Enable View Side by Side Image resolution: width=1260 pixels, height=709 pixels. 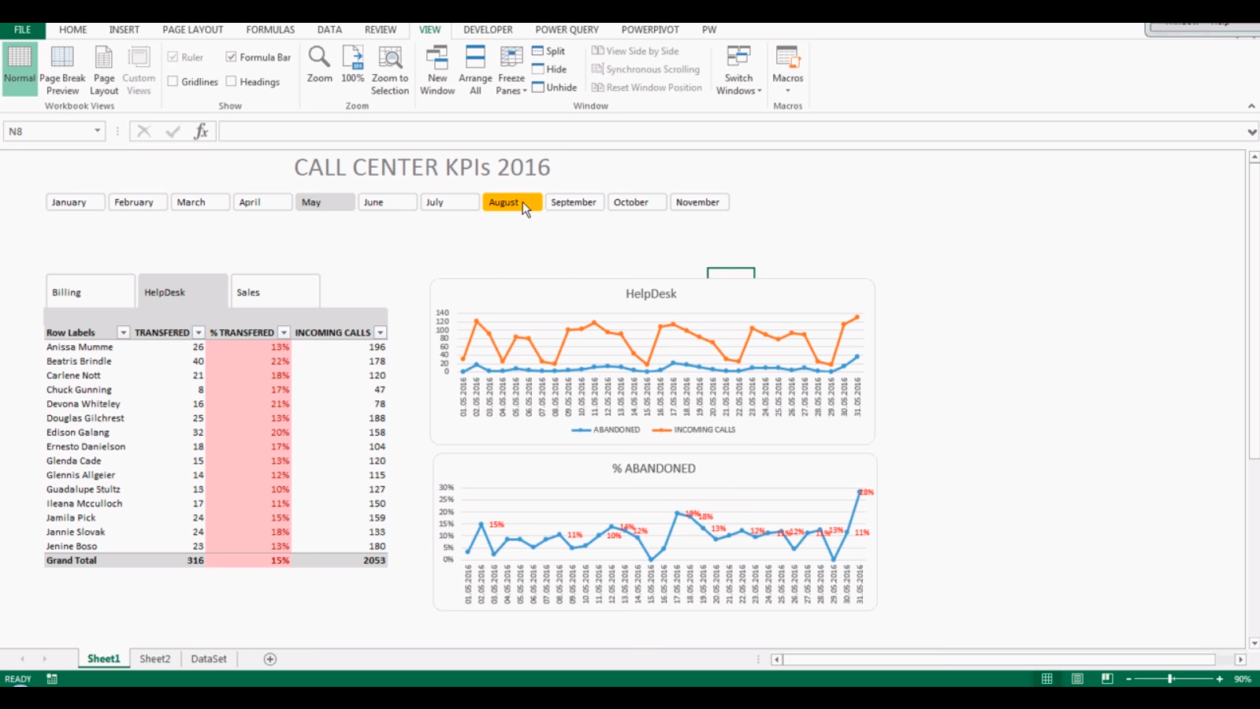(635, 51)
